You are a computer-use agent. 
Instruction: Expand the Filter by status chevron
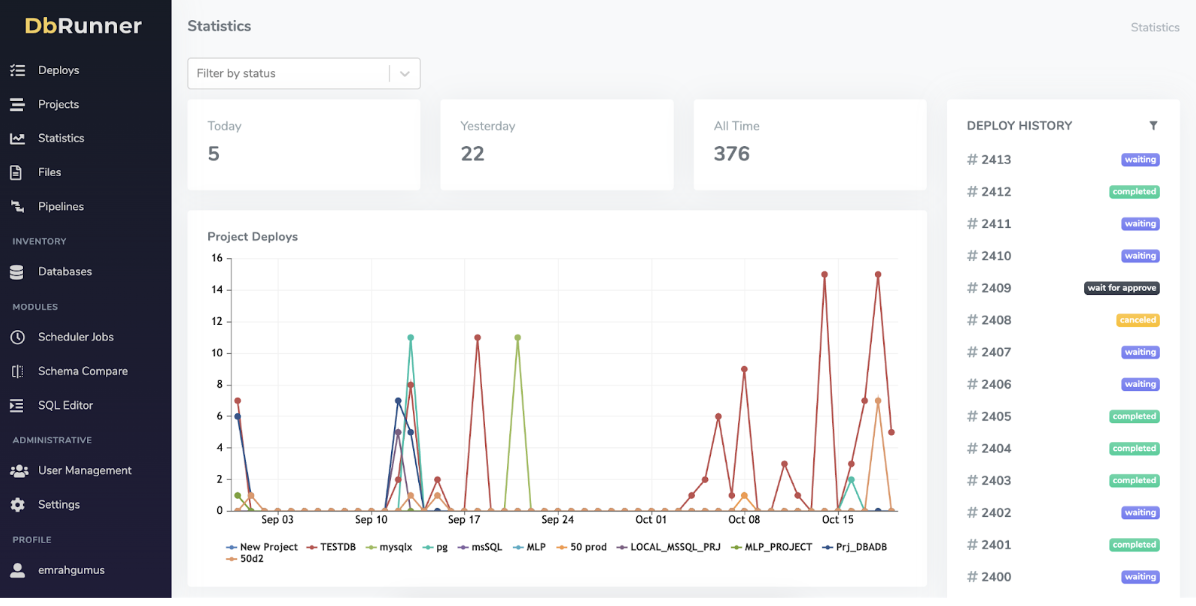[405, 73]
